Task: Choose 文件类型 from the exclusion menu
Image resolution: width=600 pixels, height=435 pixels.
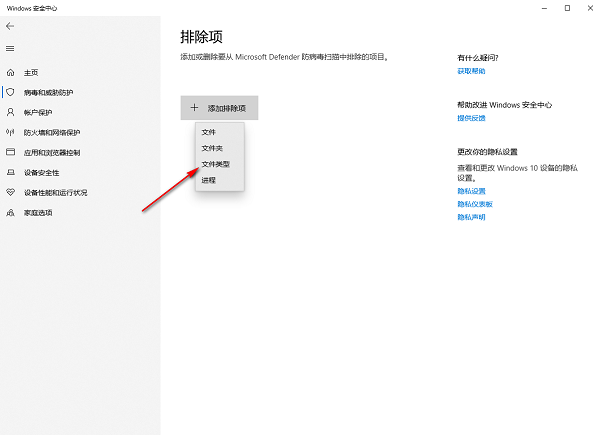Action: (x=220, y=164)
